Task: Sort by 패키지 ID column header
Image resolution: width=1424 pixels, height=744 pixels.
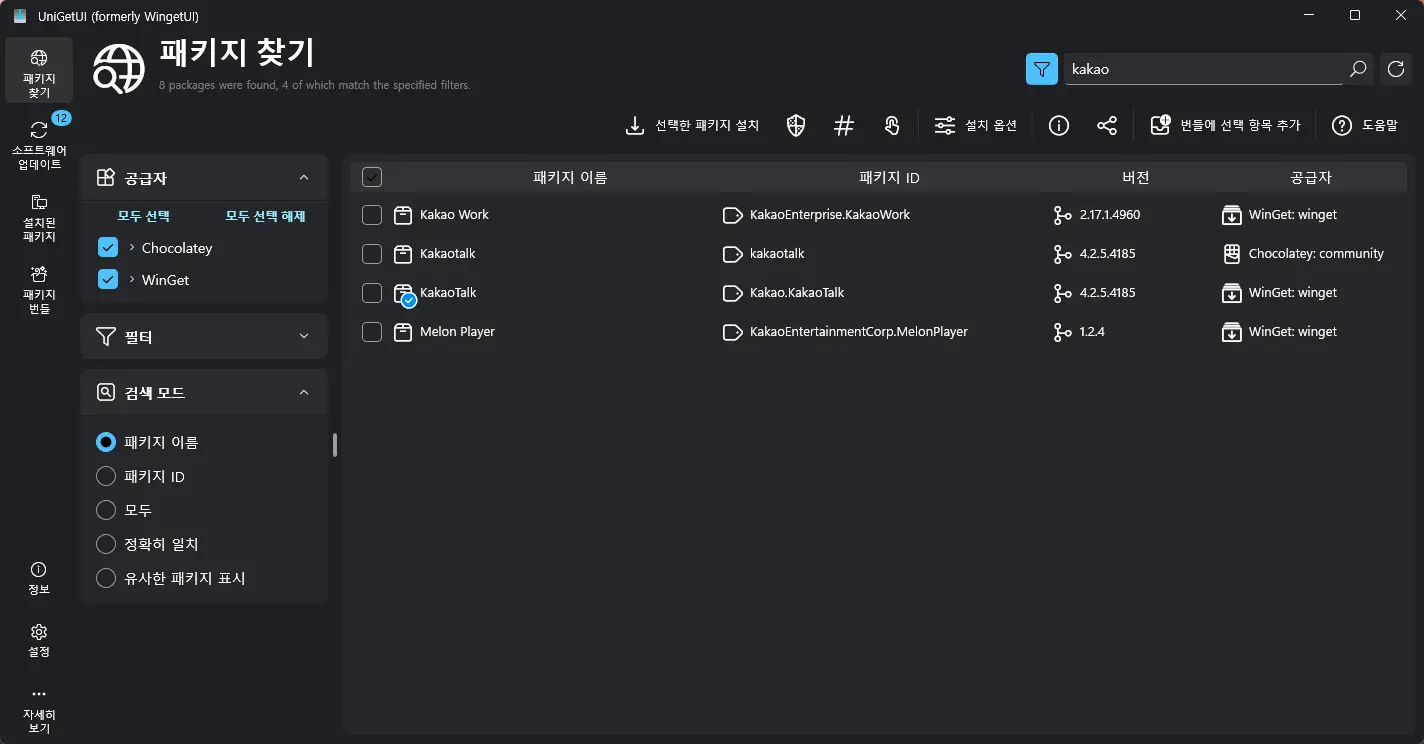Action: (889, 177)
